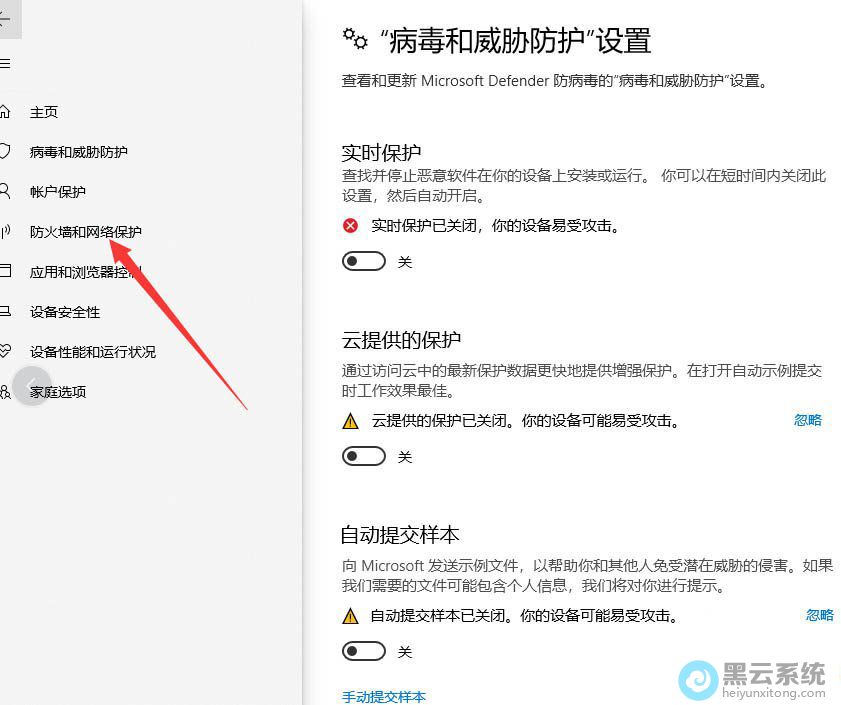Click the laptop icon for 设备安全性
Viewport: 841px width, 705px height.
pos(5,311)
